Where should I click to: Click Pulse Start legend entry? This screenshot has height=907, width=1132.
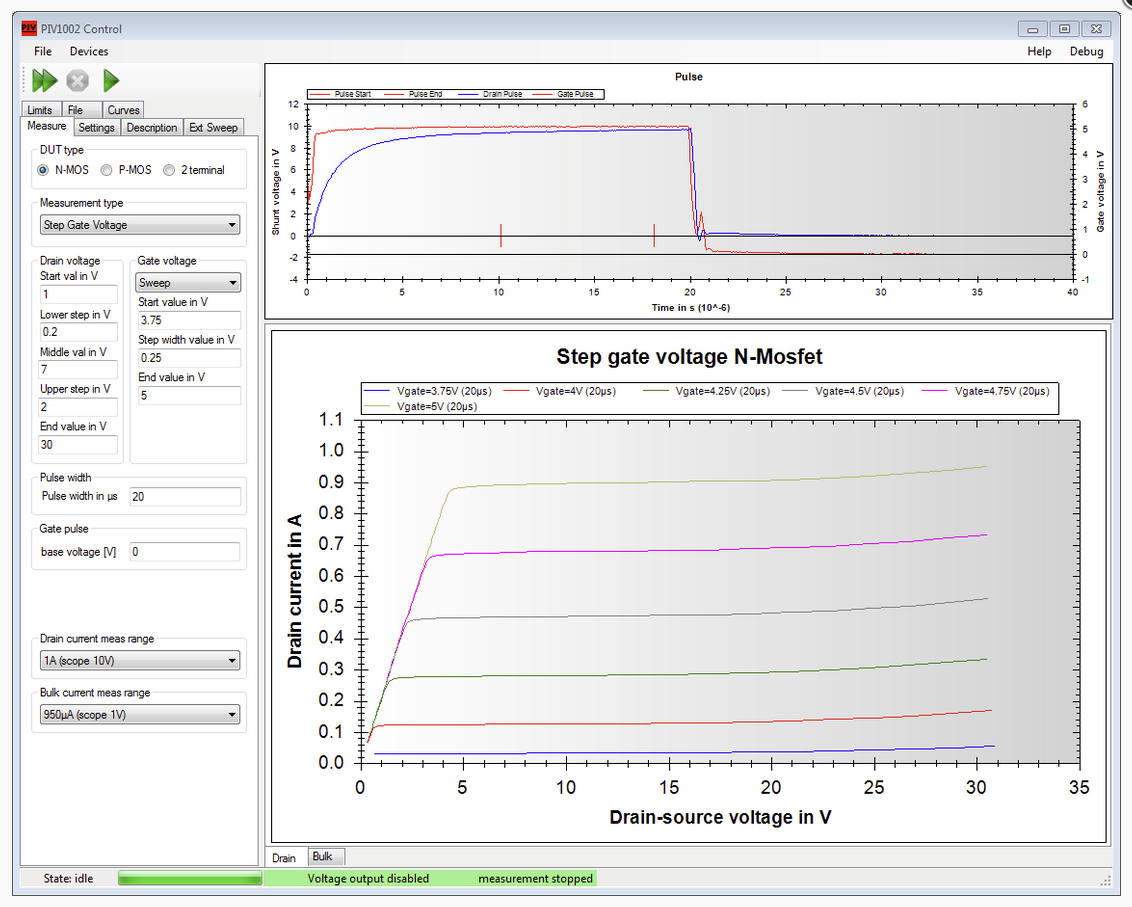340,94
